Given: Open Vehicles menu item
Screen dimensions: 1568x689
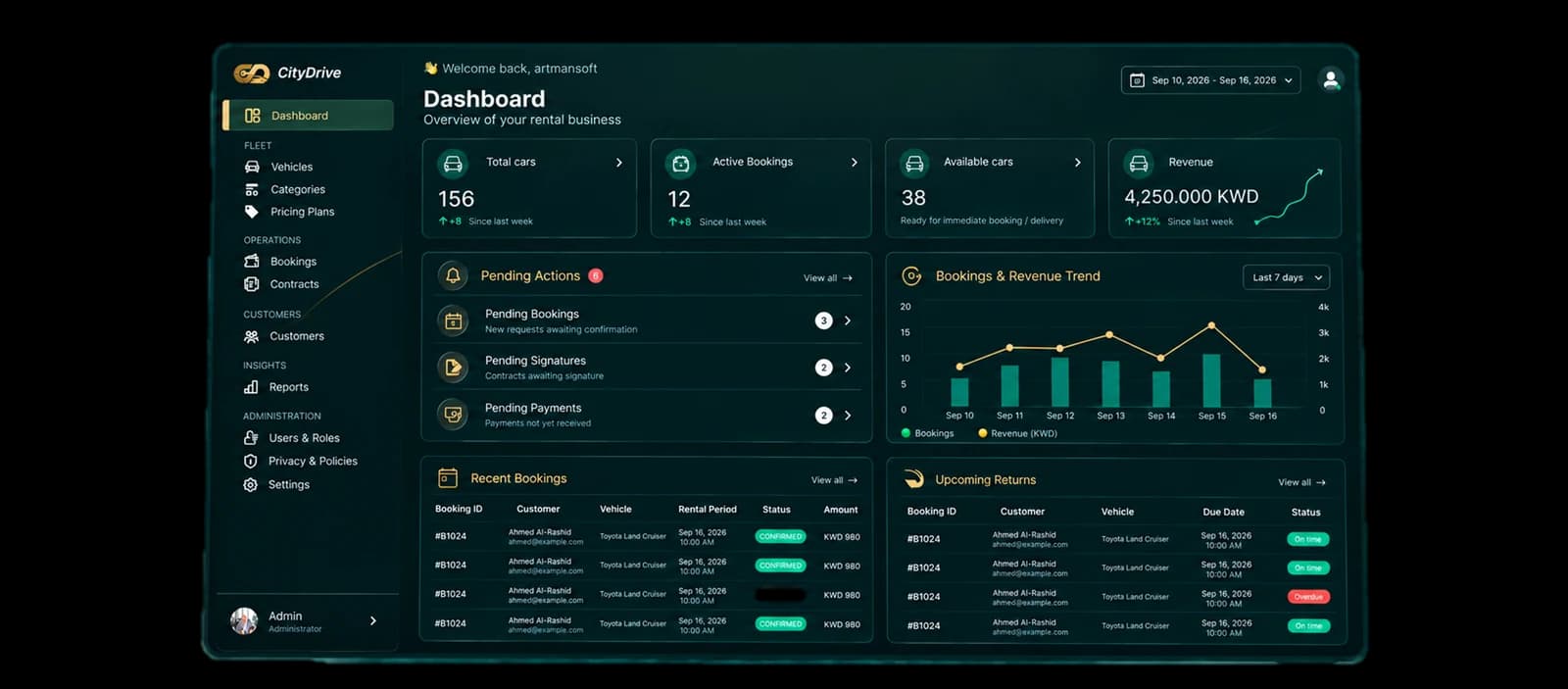Looking at the screenshot, I should click(292, 167).
